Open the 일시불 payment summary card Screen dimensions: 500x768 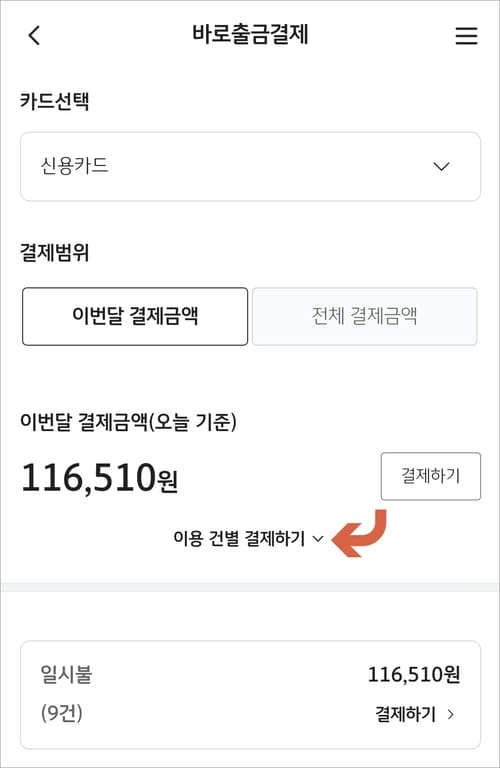(x=250, y=695)
